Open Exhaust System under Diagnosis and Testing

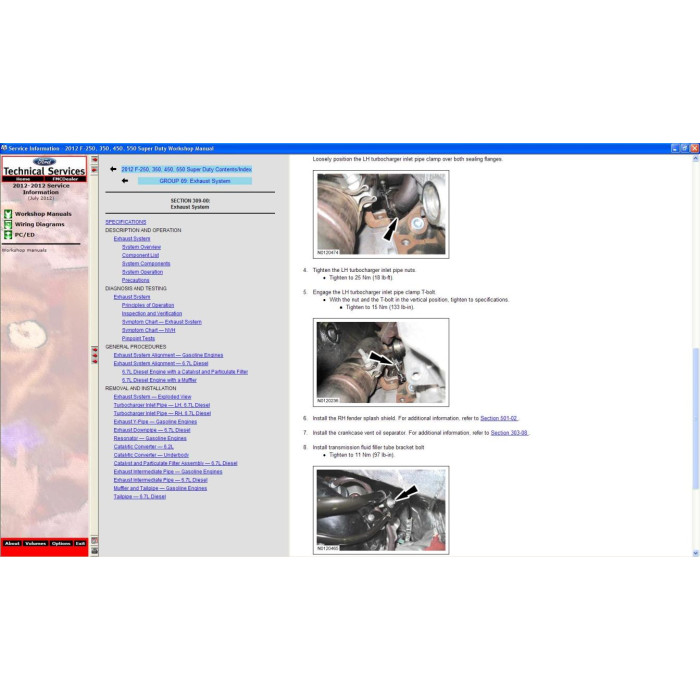point(132,297)
